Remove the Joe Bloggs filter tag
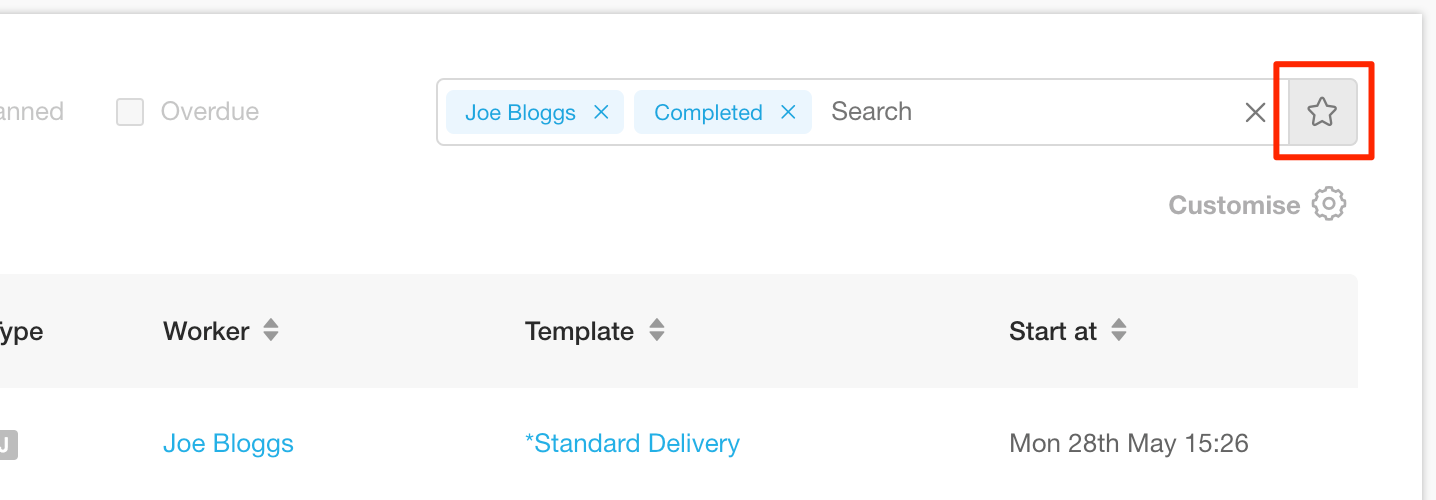This screenshot has width=1436, height=500. click(x=601, y=112)
